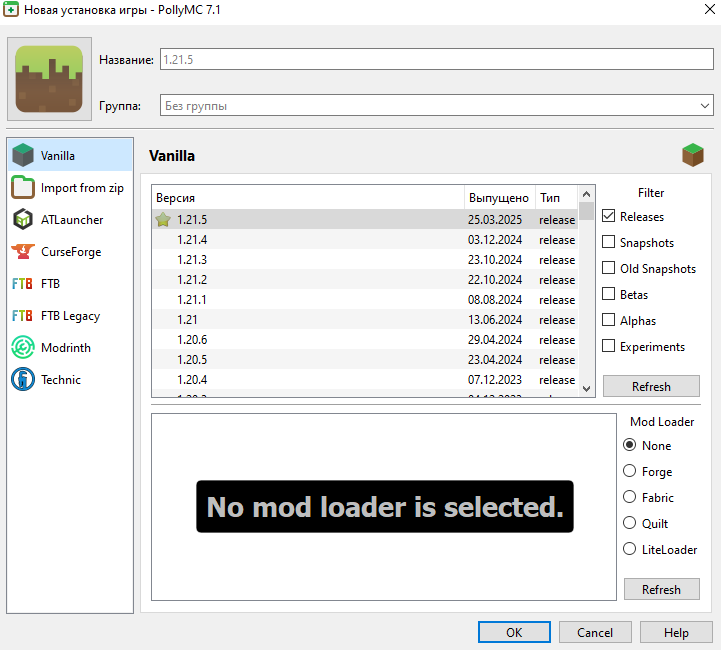The width and height of the screenshot is (721, 650).
Task: Open the Modrinth page
Action: (70, 348)
